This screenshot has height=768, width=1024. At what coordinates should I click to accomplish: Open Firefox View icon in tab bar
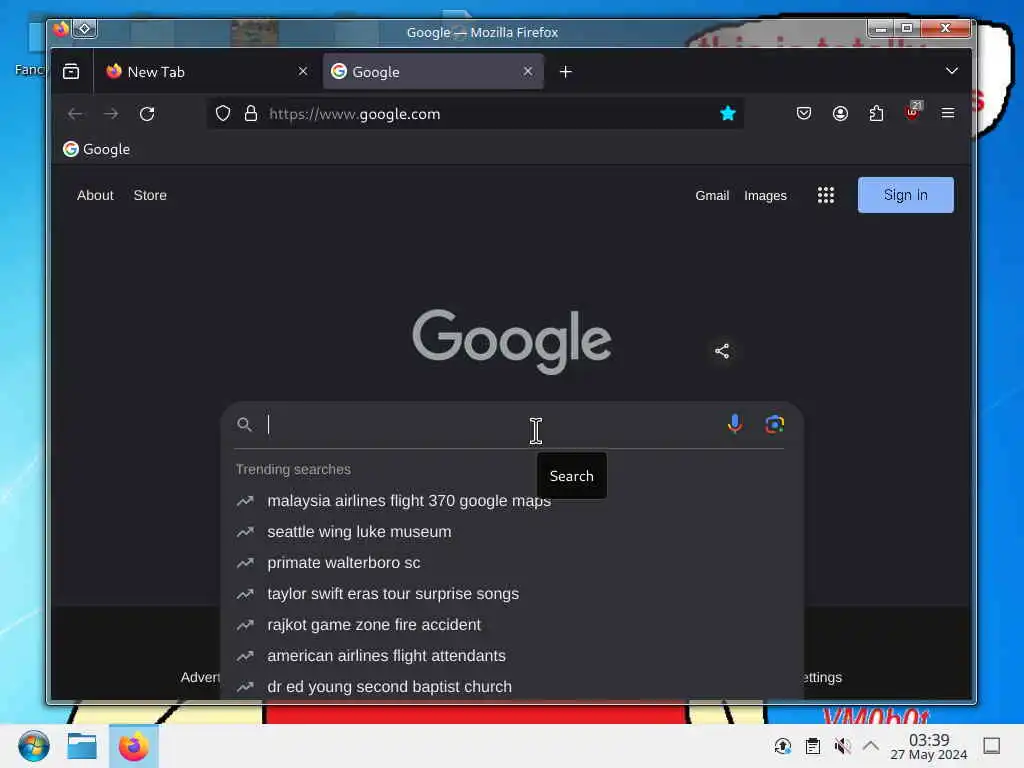71,72
